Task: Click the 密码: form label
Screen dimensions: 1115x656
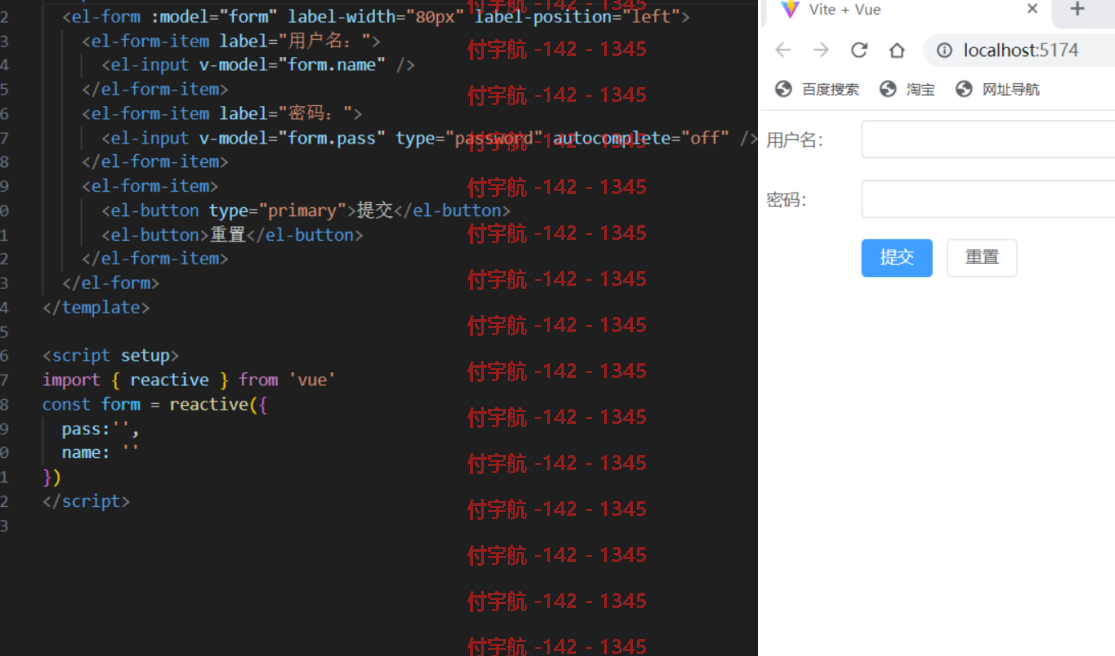Action: (786, 200)
